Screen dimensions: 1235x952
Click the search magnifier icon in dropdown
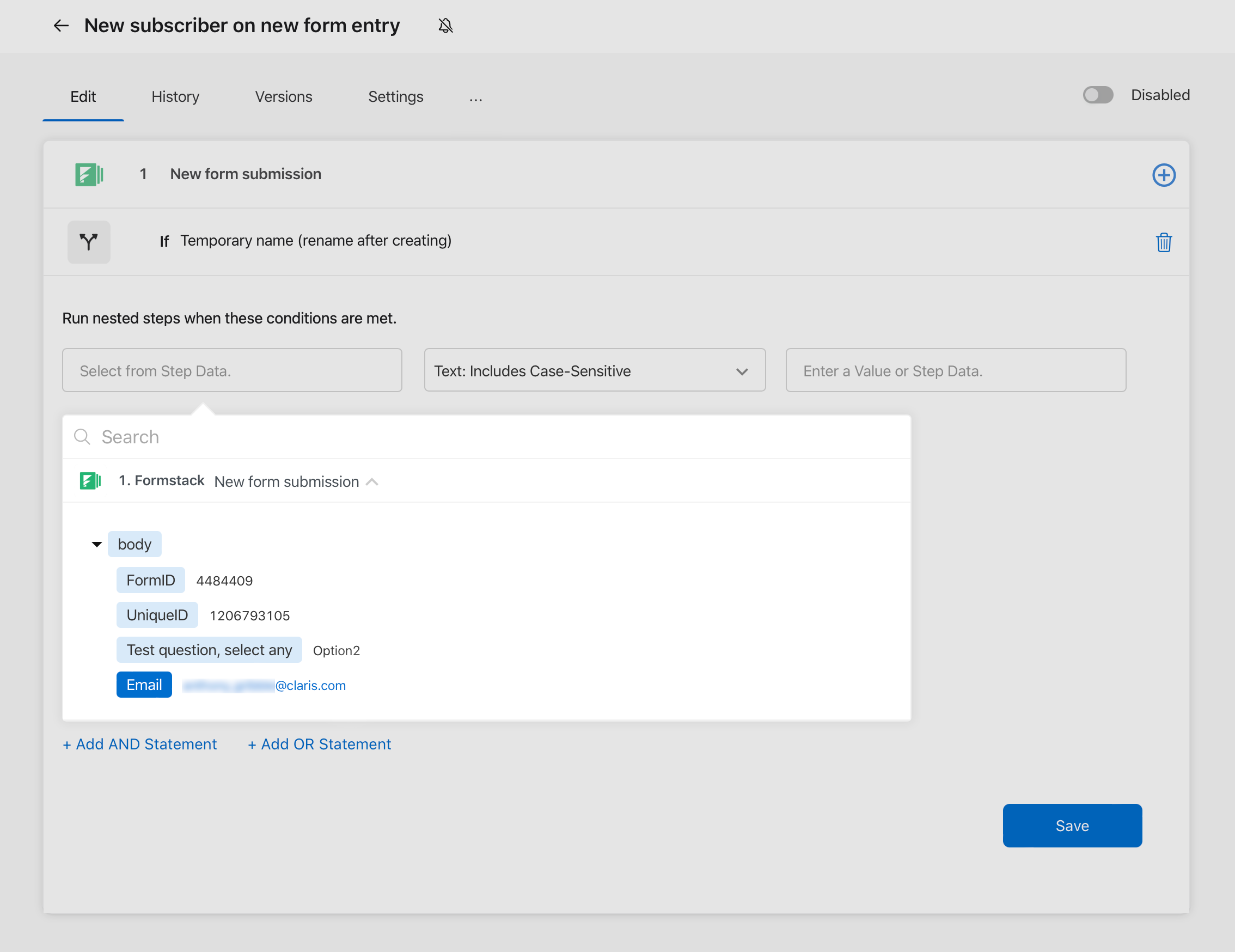point(82,437)
